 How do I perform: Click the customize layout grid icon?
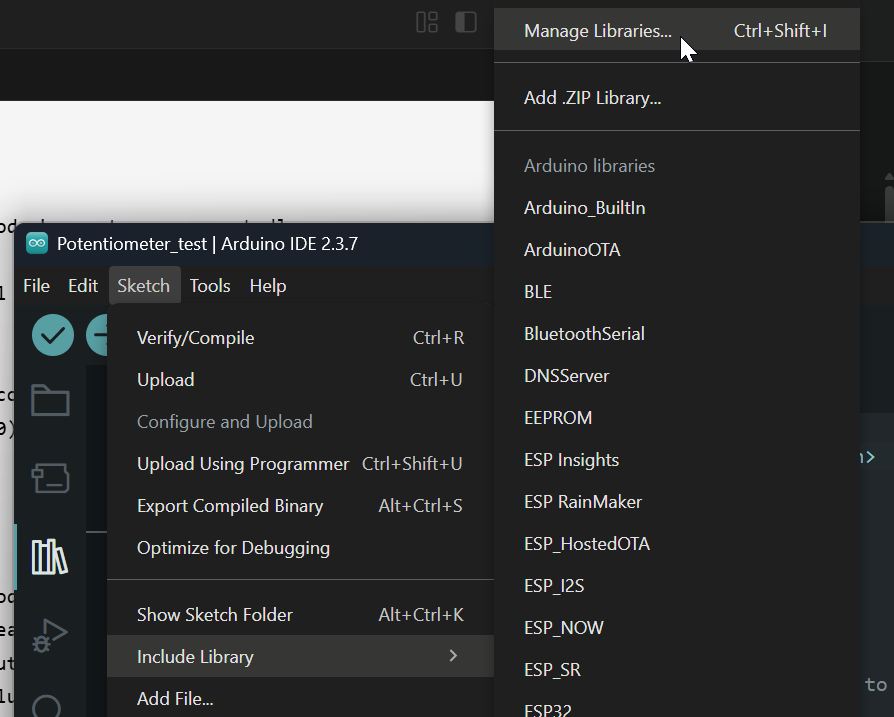pyautogui.click(x=427, y=22)
